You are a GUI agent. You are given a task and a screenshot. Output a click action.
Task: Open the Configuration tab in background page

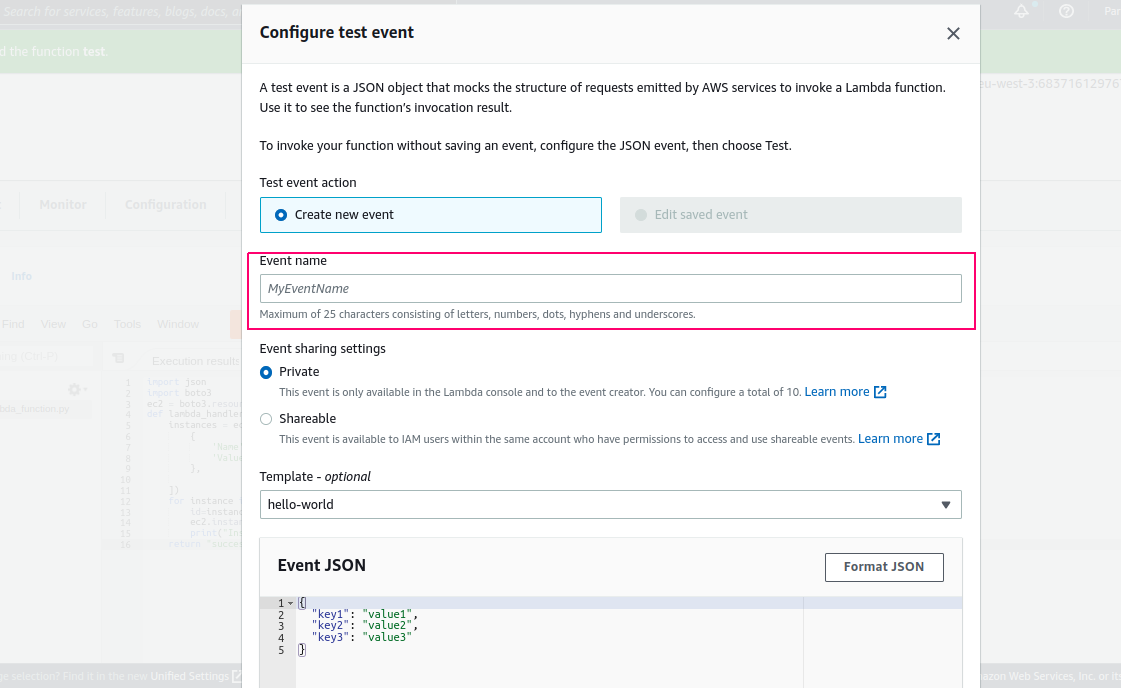pyautogui.click(x=165, y=205)
